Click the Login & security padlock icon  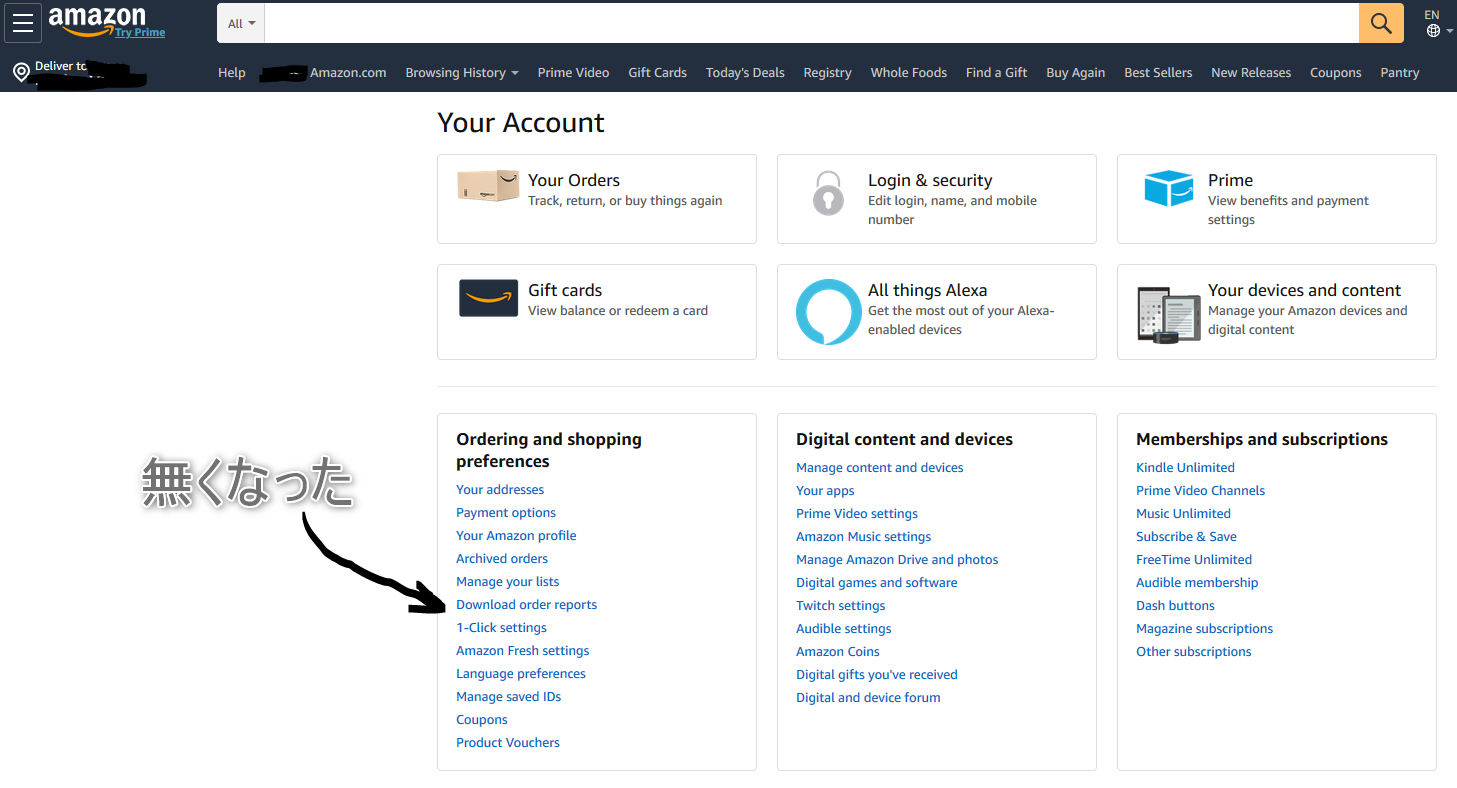(828, 193)
